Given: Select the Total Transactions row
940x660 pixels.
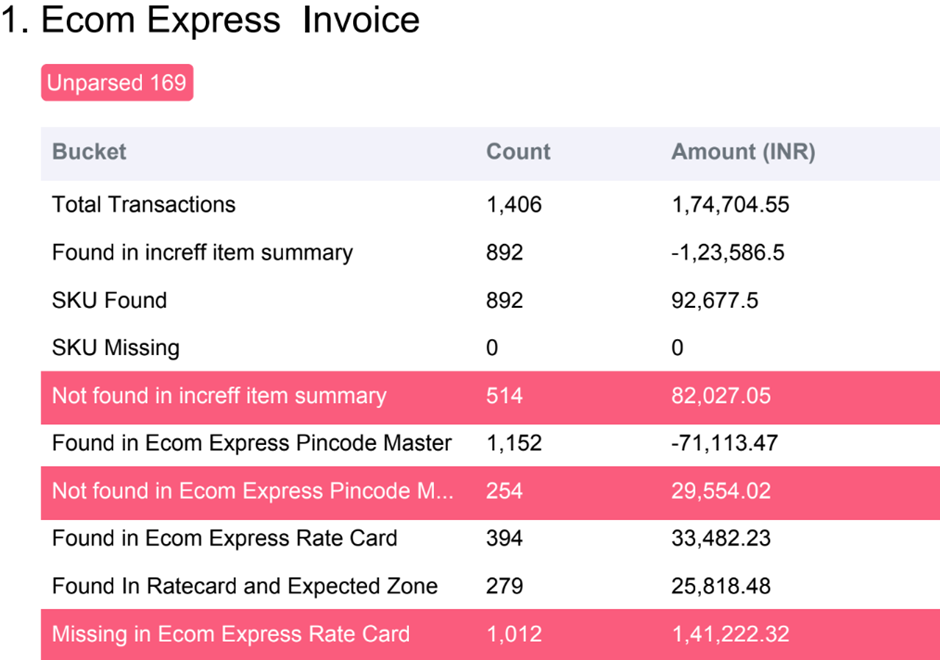Looking at the screenshot, I should (x=490, y=204).
